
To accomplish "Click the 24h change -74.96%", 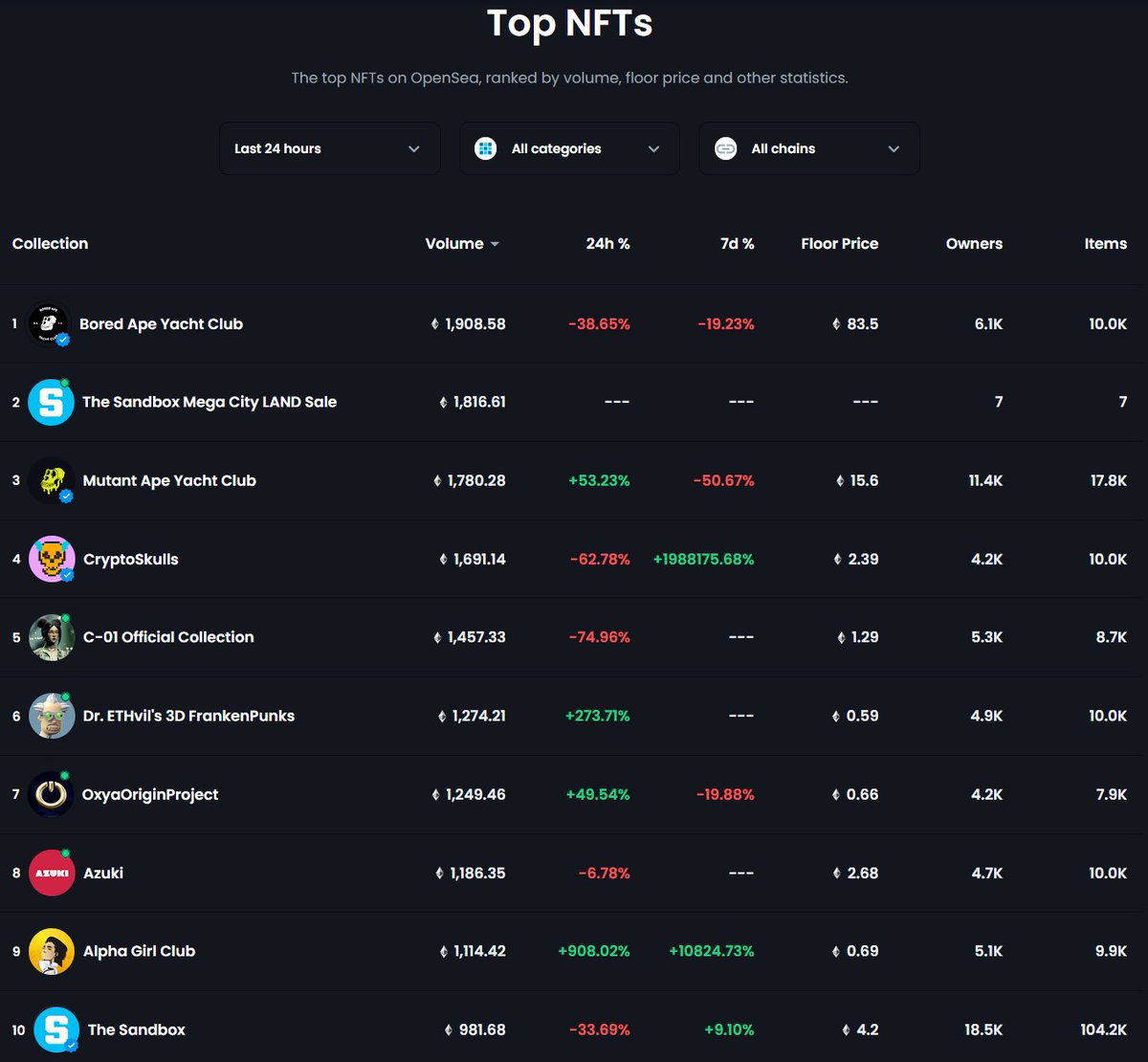I will click(599, 637).
